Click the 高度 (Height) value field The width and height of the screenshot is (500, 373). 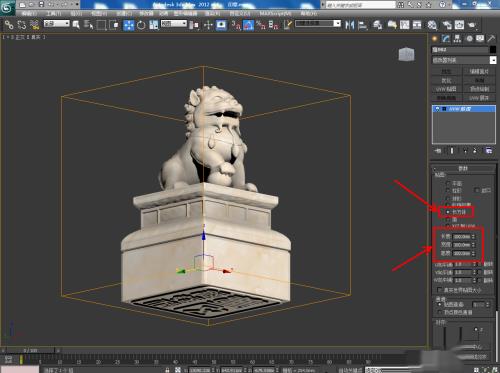point(462,254)
